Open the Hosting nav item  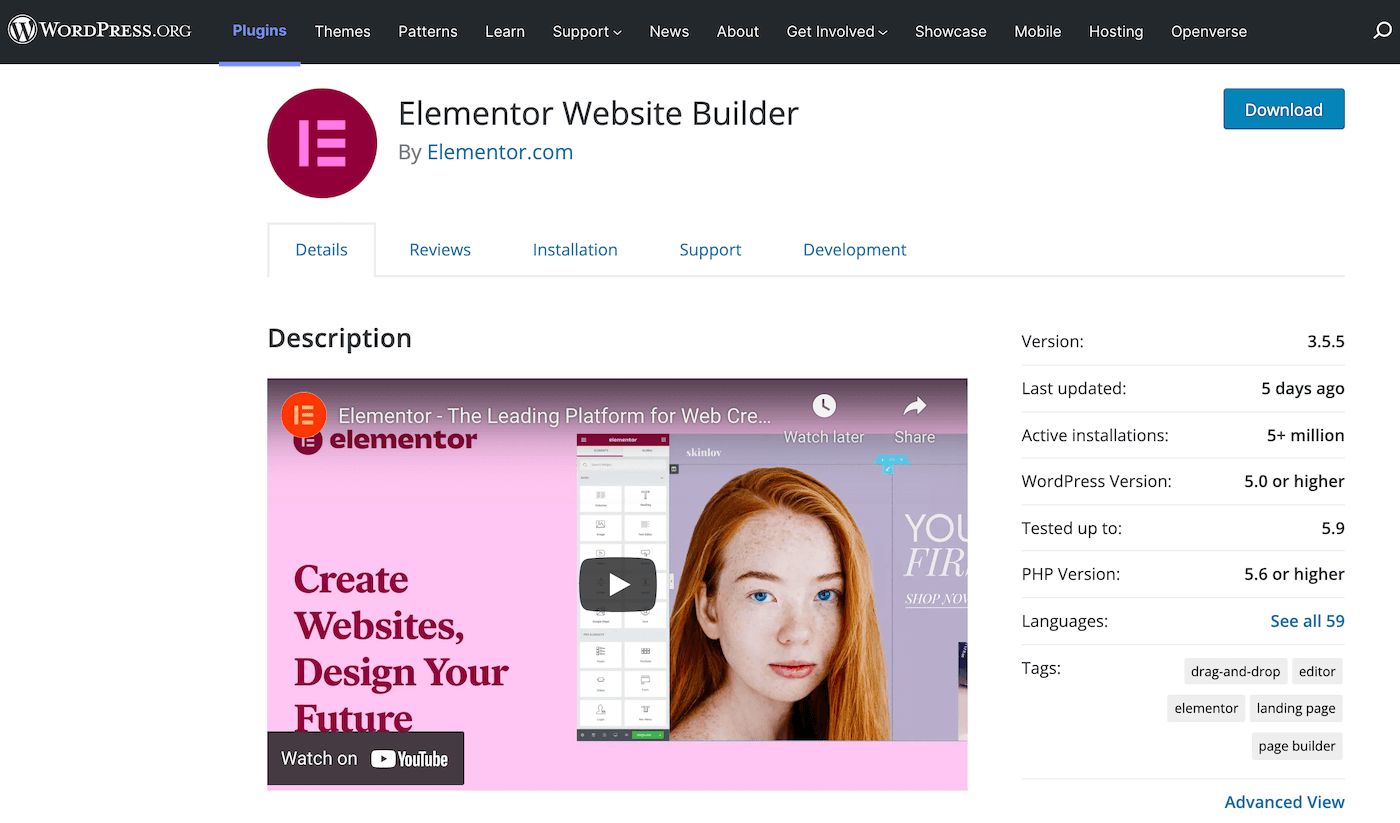1116,32
